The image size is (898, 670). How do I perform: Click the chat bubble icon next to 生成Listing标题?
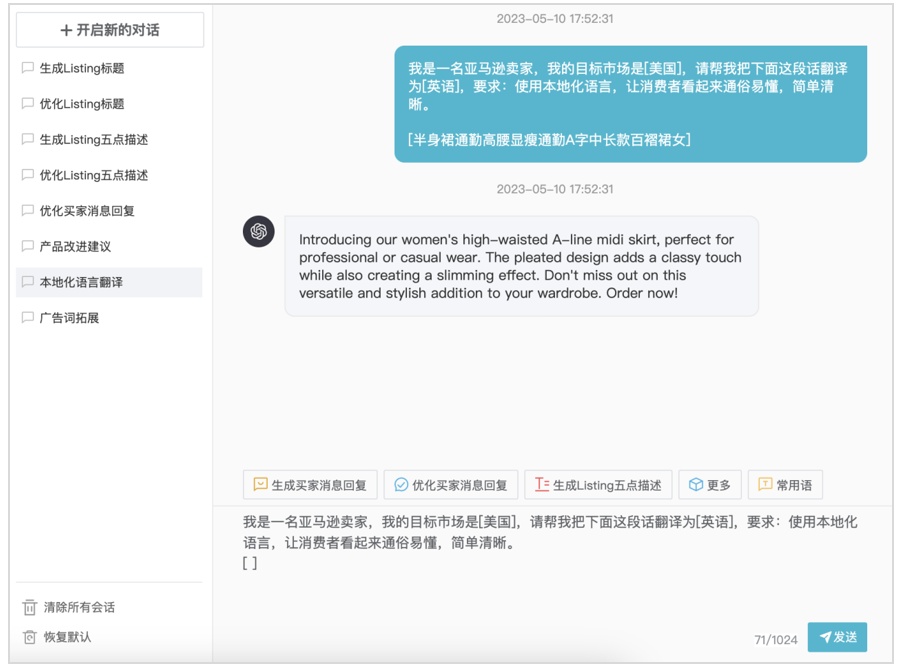pos(28,68)
